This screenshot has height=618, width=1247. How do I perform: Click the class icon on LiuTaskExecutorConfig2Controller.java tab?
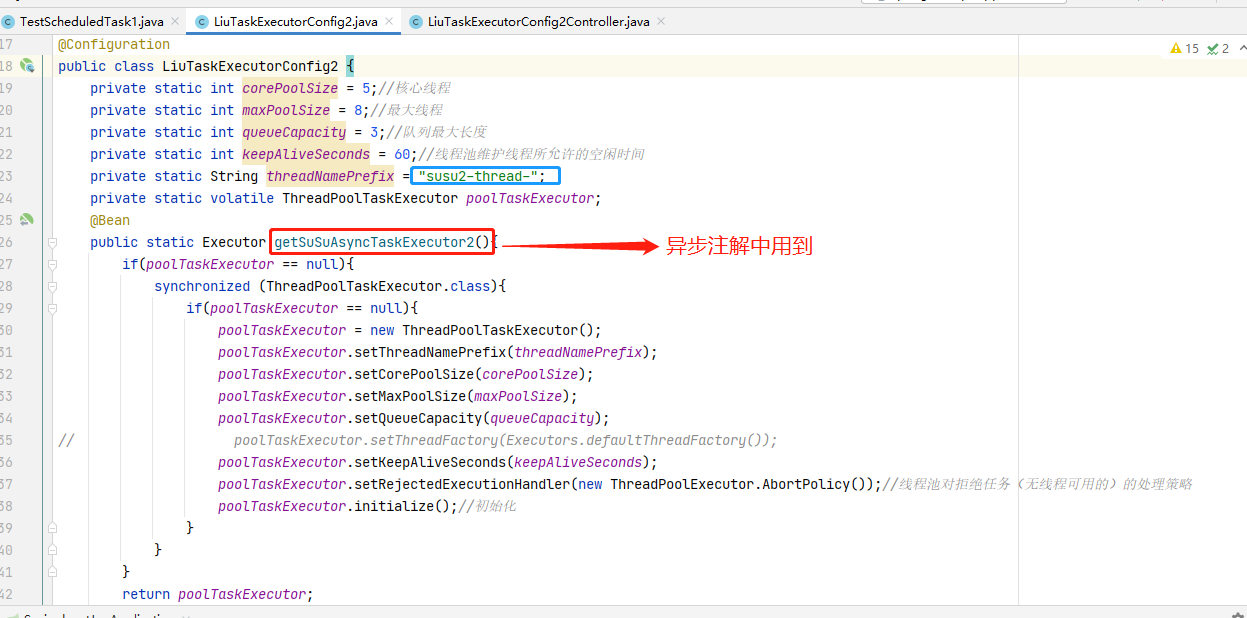[415, 19]
